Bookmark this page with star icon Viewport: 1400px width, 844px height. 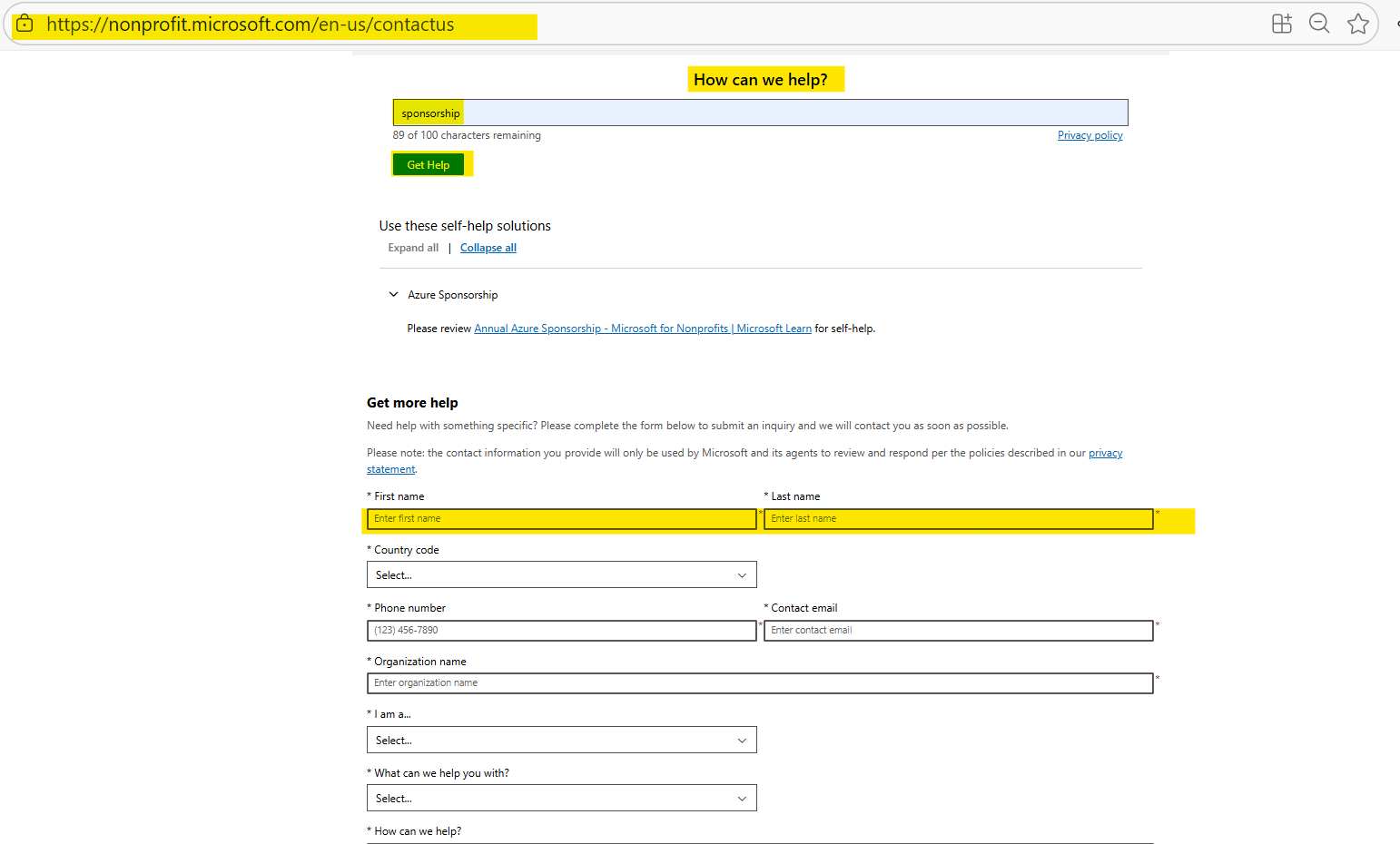[x=1357, y=24]
